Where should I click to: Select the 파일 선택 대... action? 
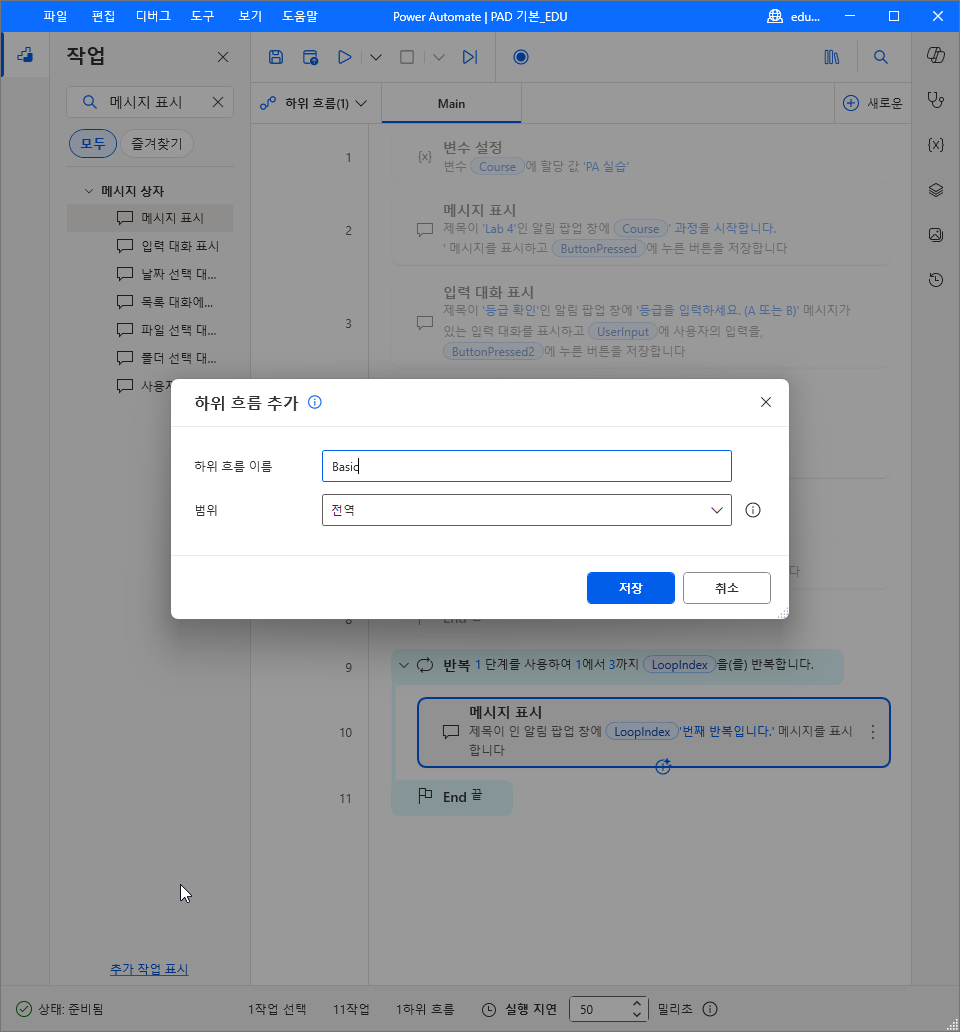click(x=150, y=330)
